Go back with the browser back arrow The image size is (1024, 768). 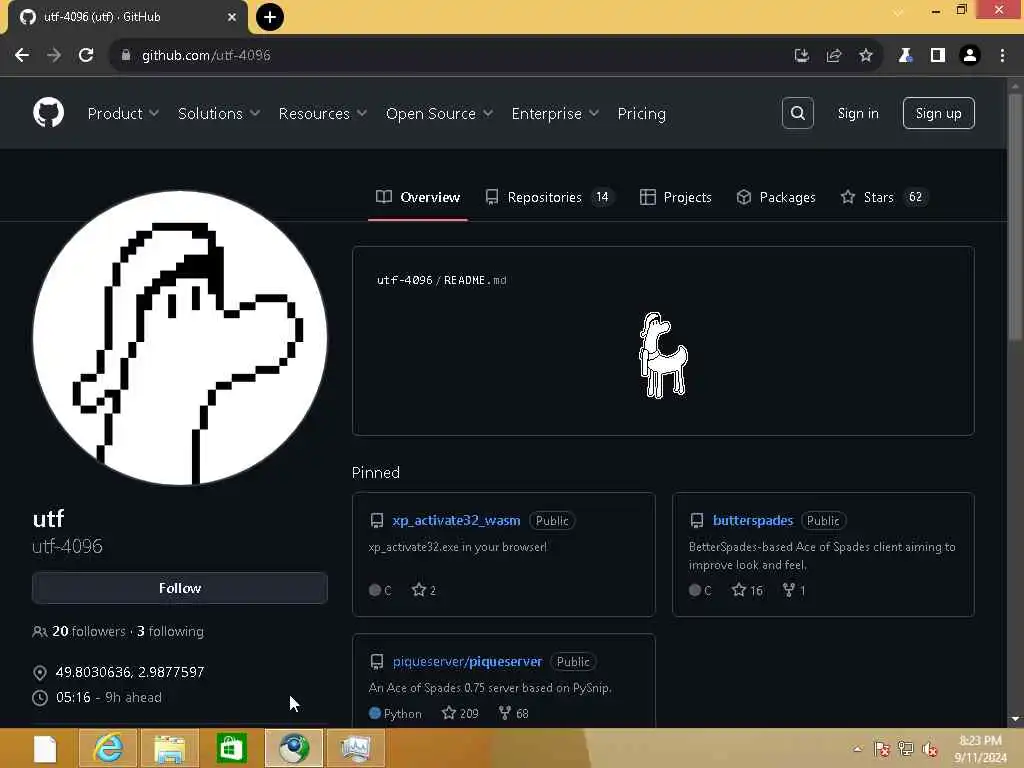point(22,56)
